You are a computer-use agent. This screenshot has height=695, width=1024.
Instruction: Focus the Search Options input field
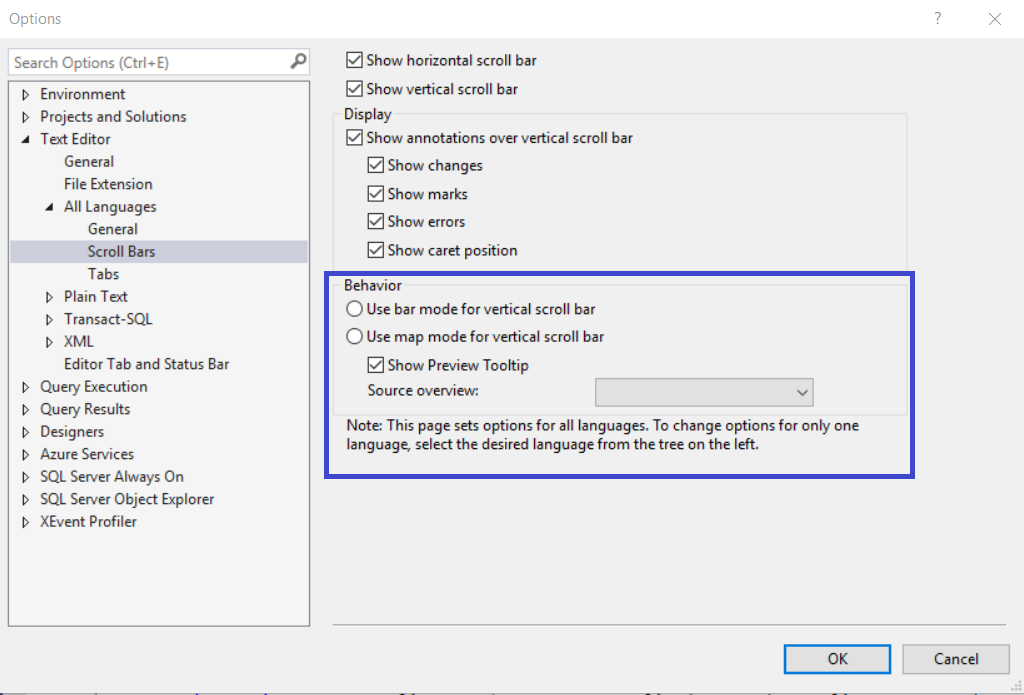148,62
